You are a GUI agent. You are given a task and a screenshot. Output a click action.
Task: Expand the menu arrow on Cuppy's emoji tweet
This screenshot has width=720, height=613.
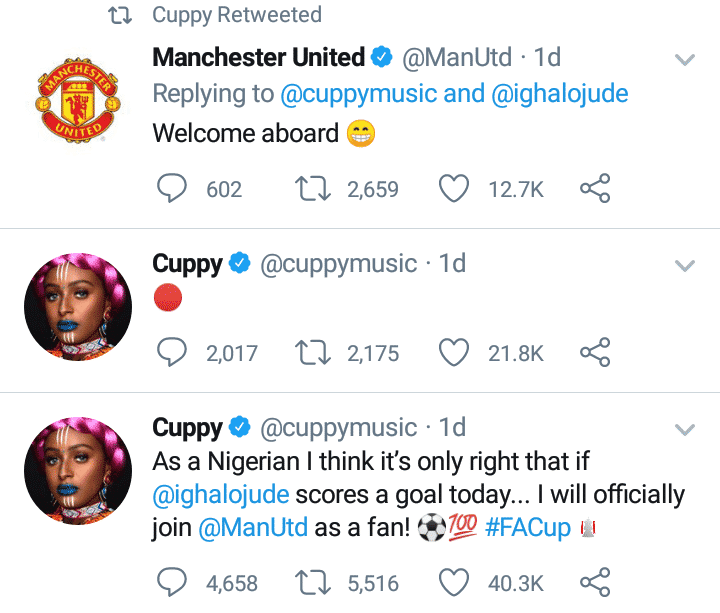coord(685,266)
